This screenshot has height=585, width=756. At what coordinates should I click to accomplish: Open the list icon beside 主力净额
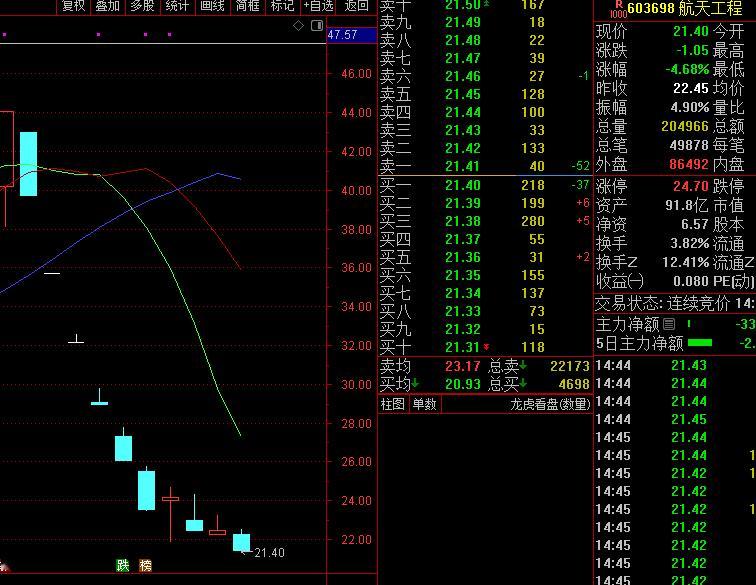point(669,324)
